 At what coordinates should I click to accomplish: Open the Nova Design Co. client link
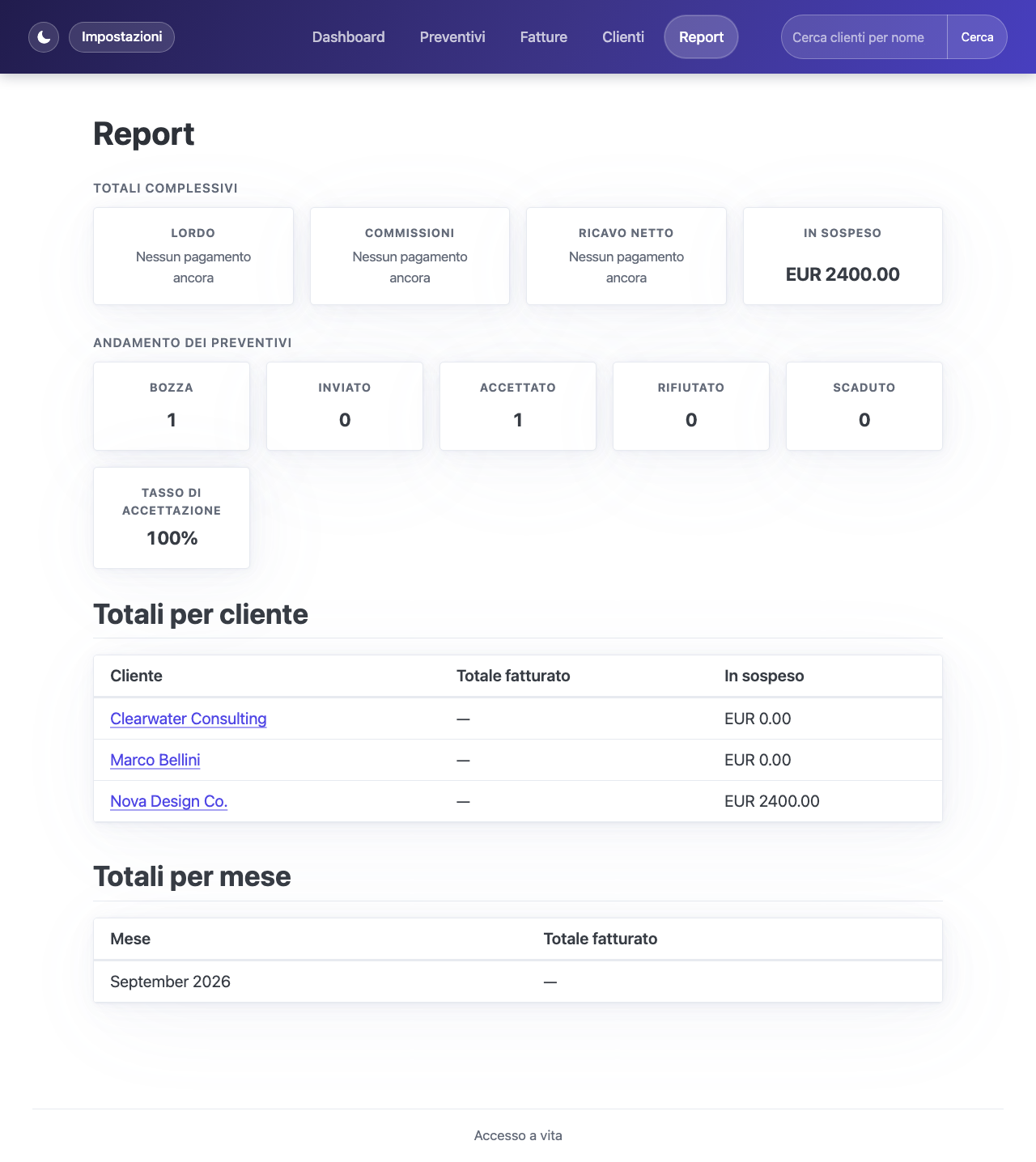[x=168, y=801]
